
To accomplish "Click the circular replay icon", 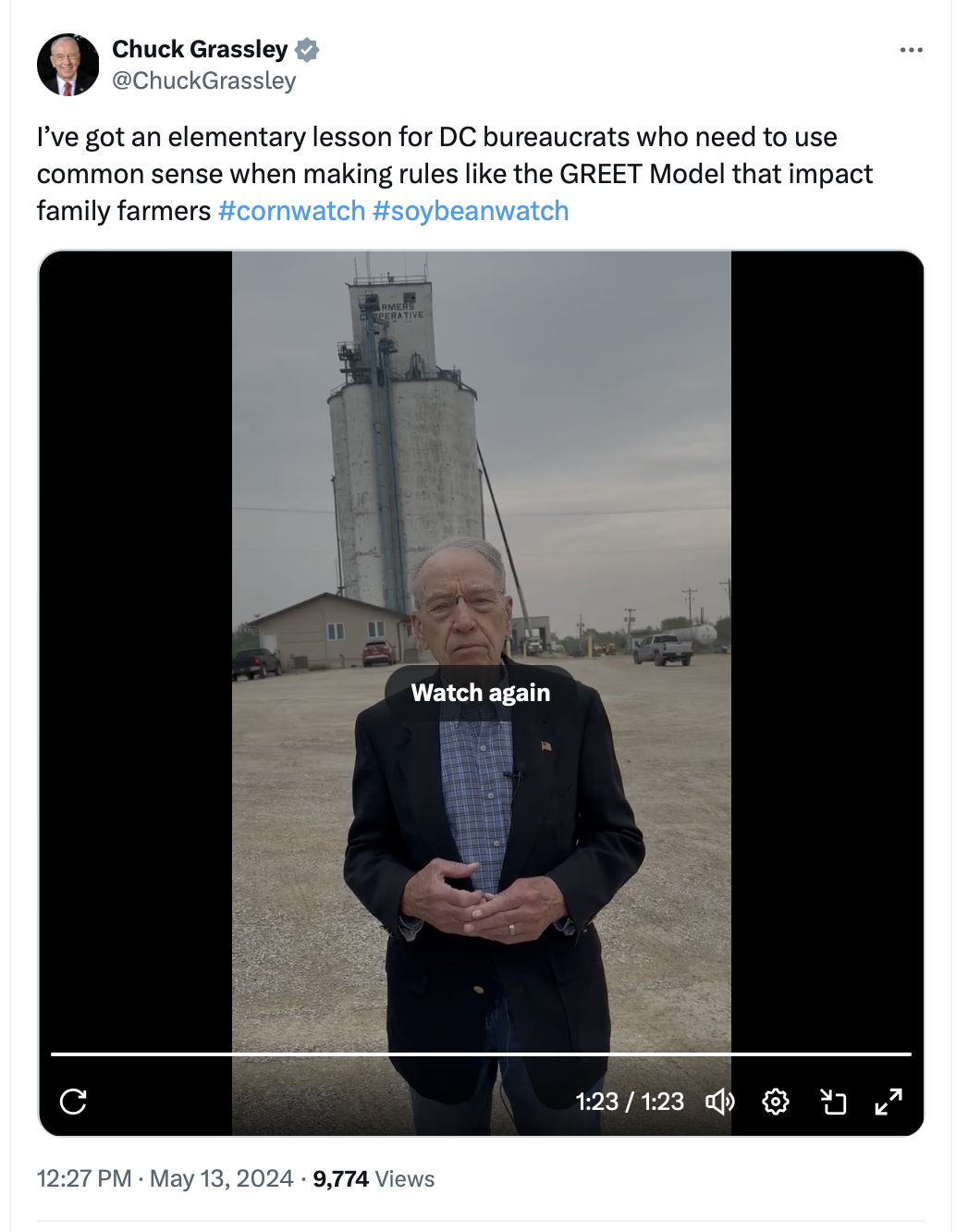I will [x=73, y=1102].
